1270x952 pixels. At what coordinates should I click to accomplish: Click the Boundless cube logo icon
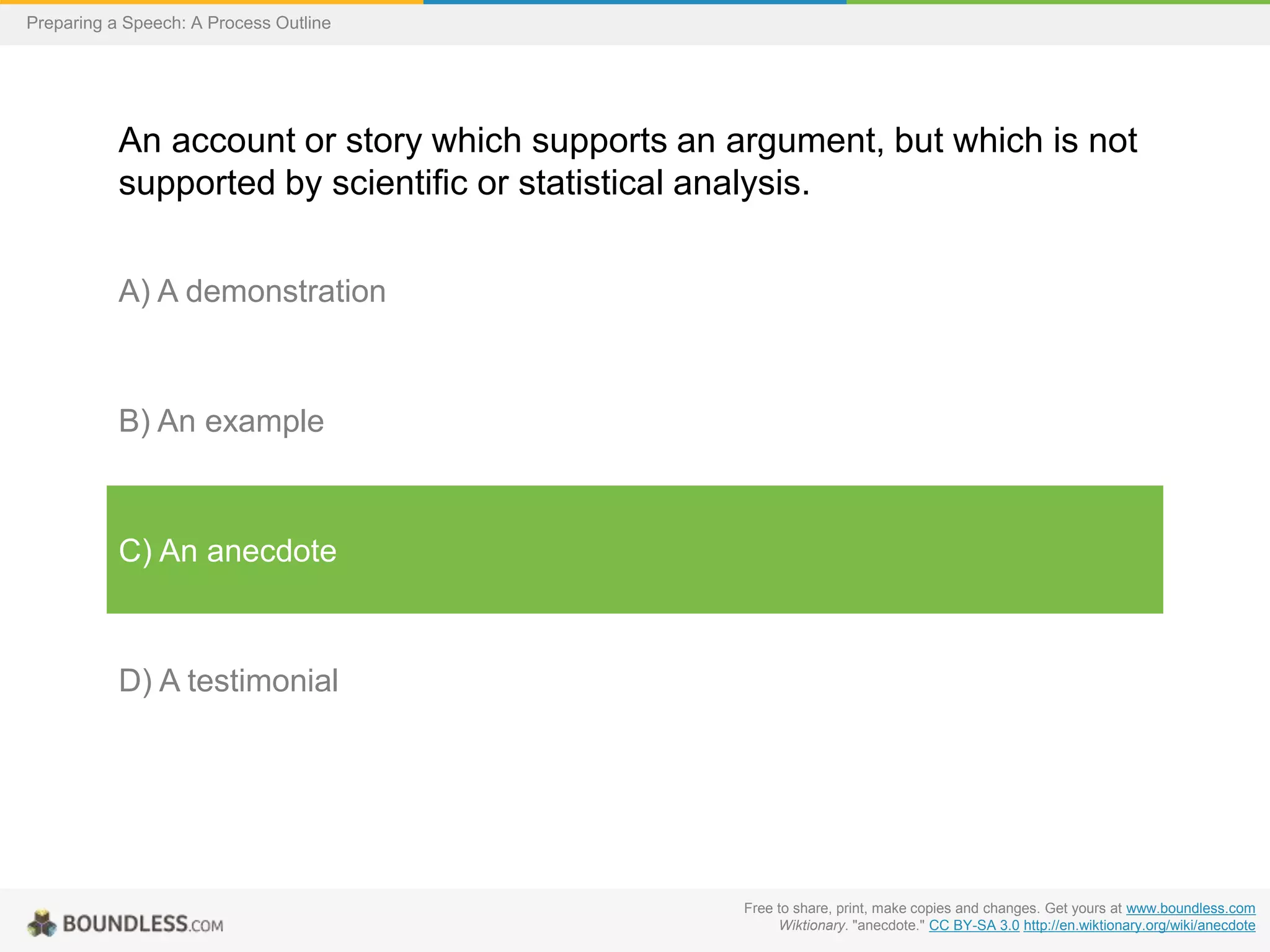42,923
